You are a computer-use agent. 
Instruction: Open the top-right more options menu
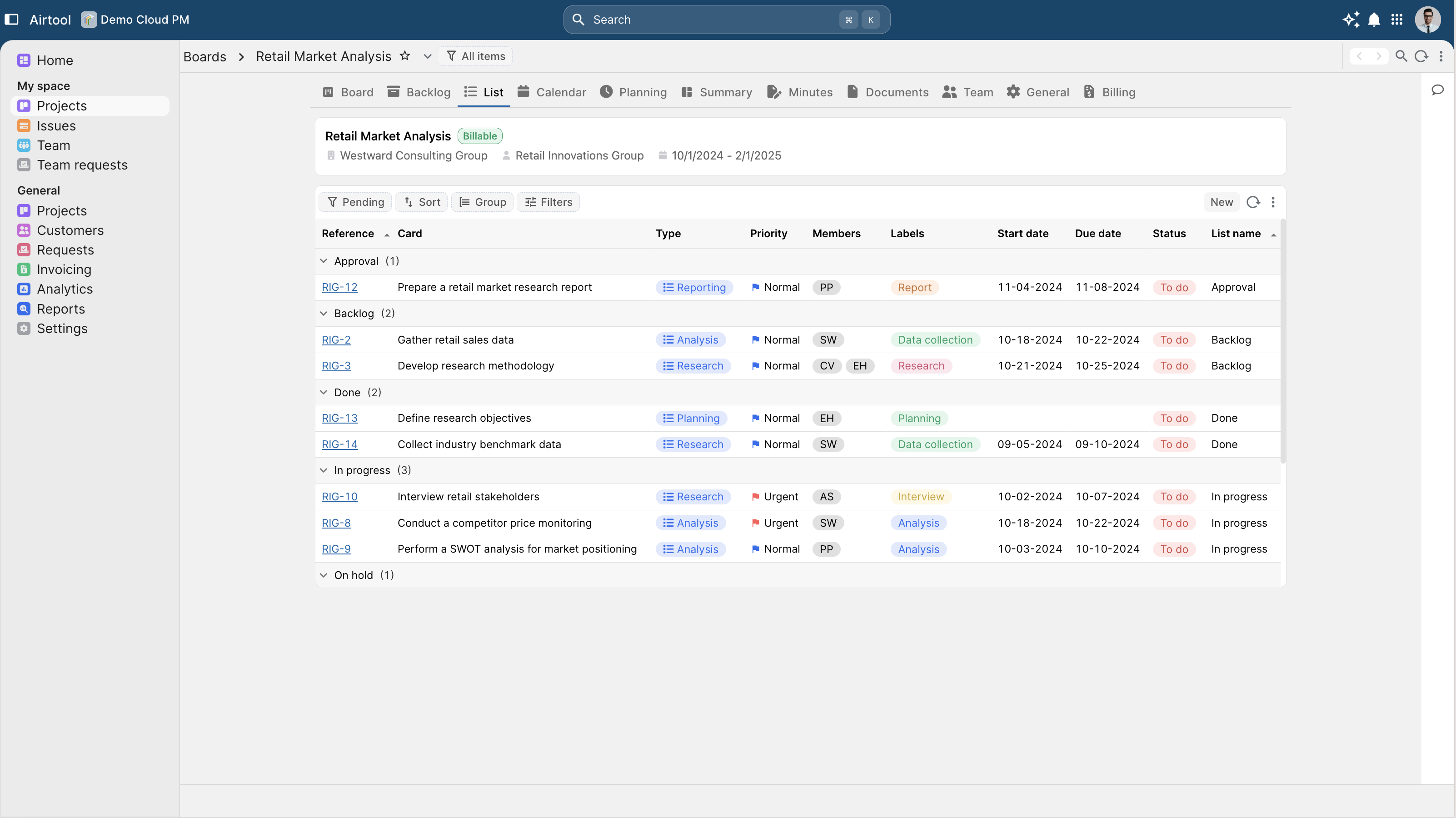[x=1441, y=56]
